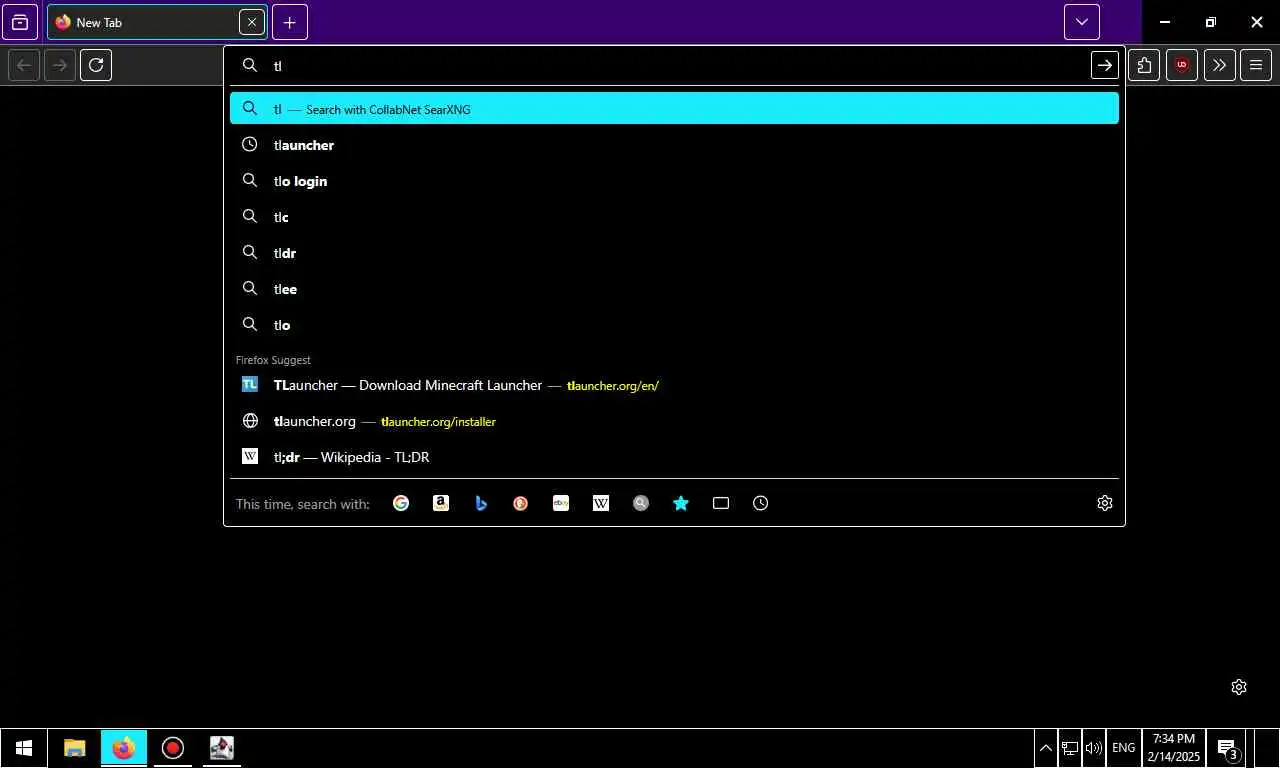Open the Firefox application menu
The height and width of the screenshot is (768, 1280).
1256,65
